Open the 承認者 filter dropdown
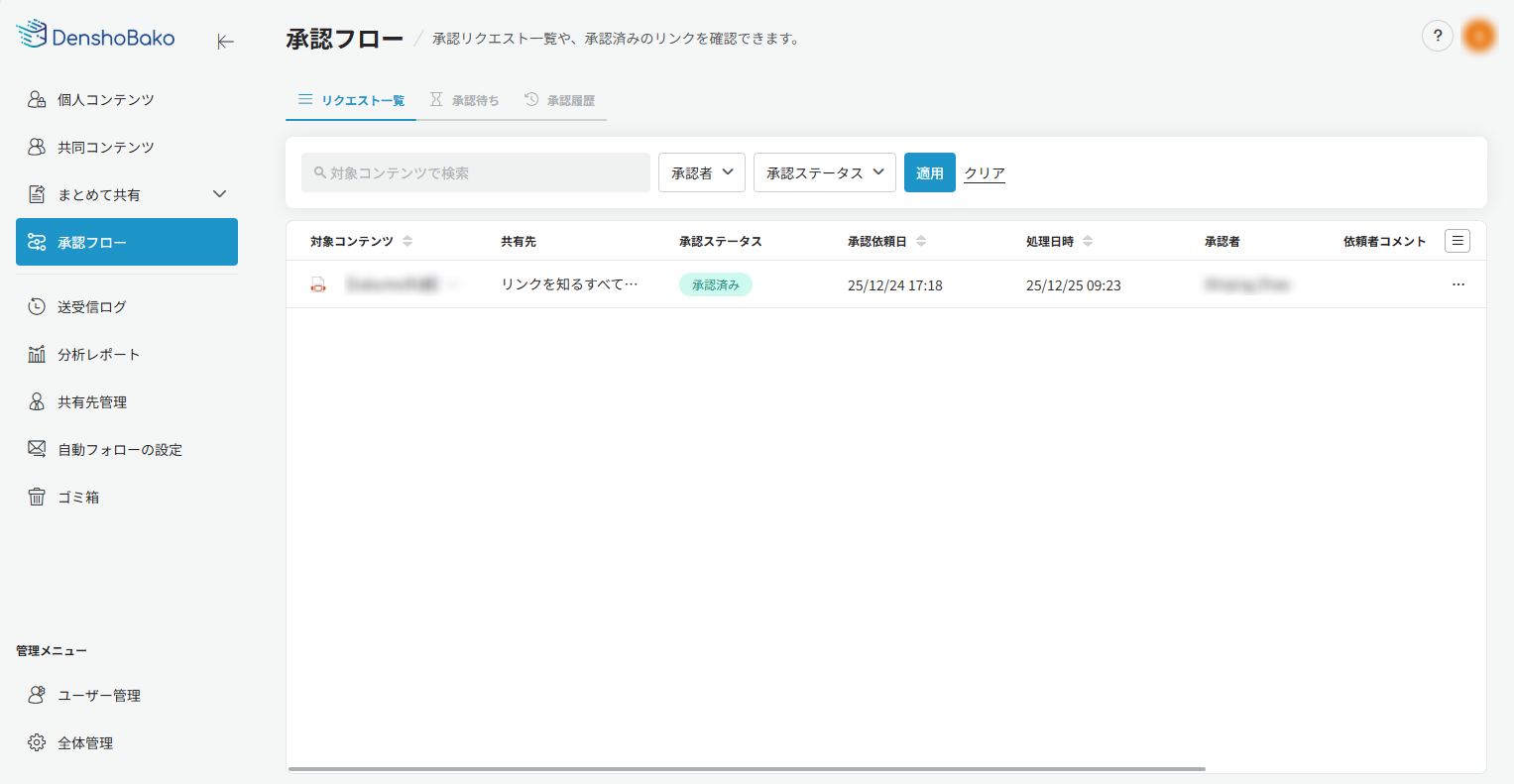 702,172
